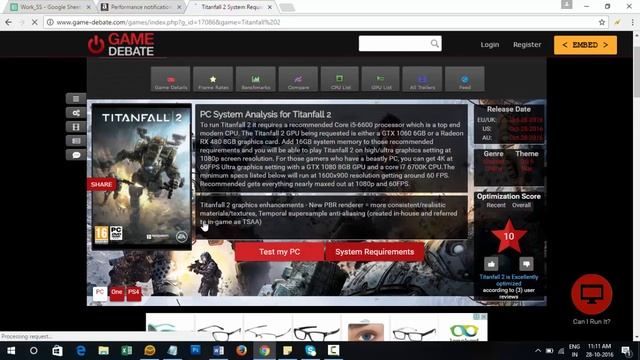The height and width of the screenshot is (360, 640).
Task: Show hidden system tray icons
Action: (x=538, y=351)
